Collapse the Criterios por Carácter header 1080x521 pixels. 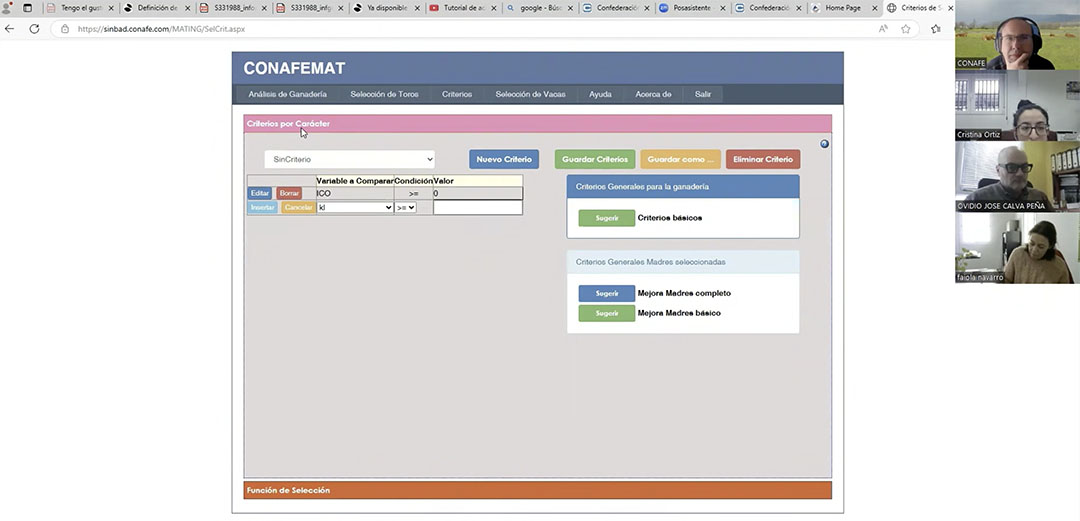(537, 123)
